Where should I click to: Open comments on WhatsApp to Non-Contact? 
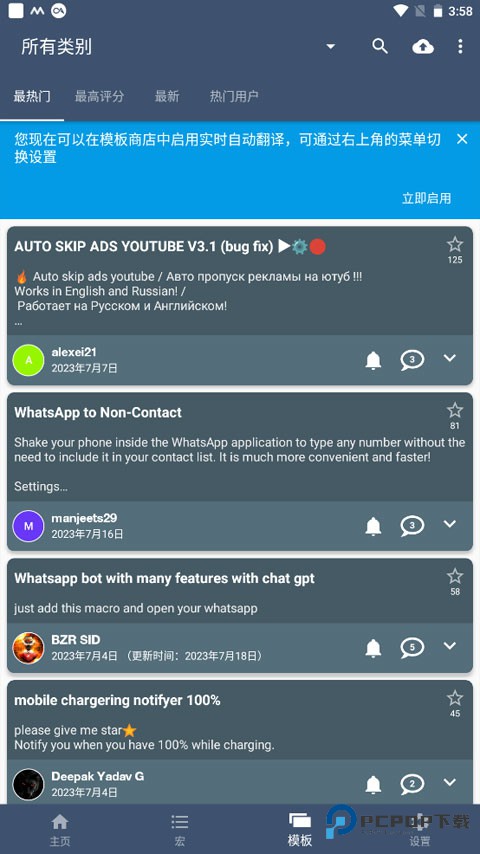(412, 526)
